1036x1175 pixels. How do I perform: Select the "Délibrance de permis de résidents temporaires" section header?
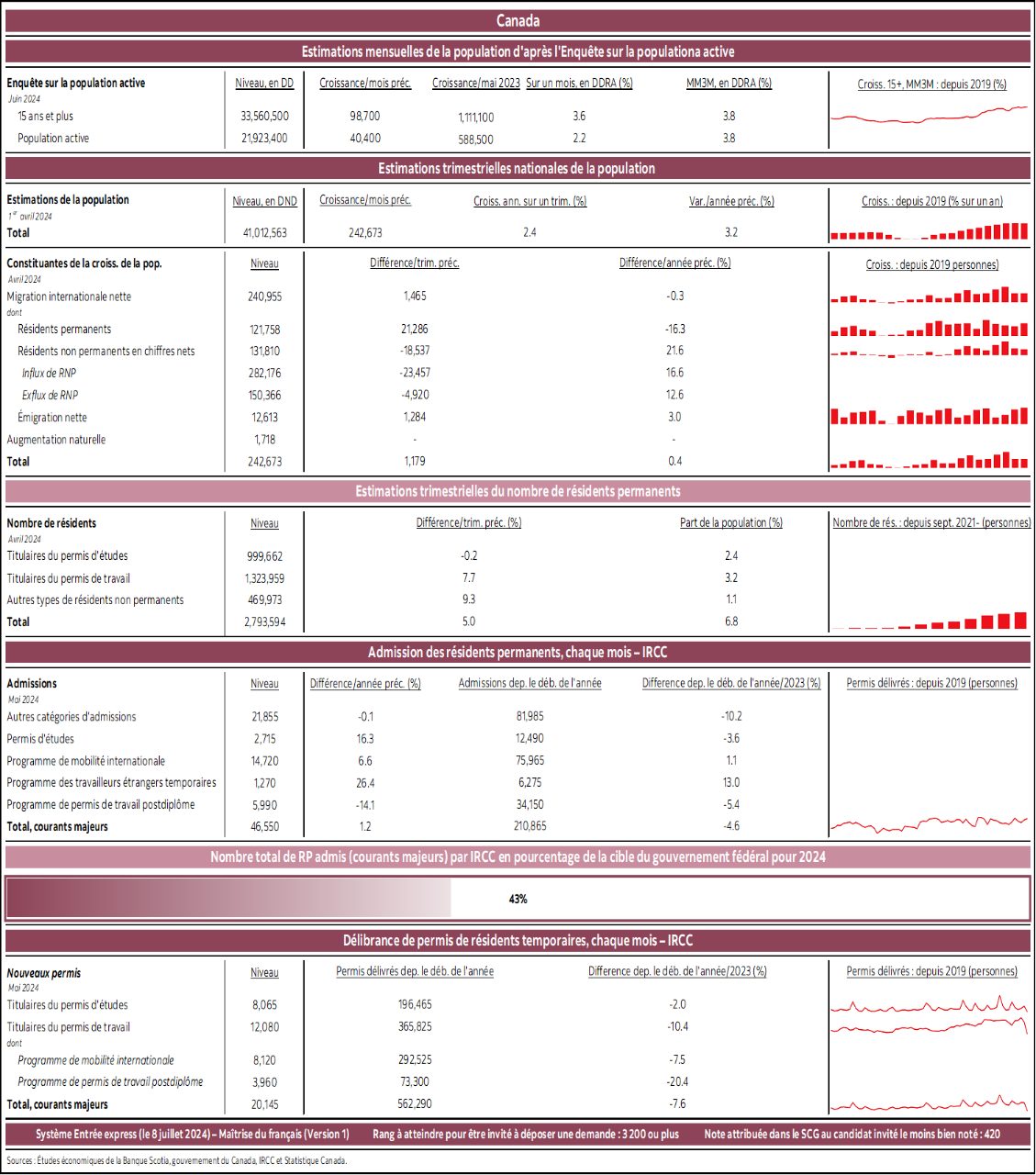coord(518,940)
